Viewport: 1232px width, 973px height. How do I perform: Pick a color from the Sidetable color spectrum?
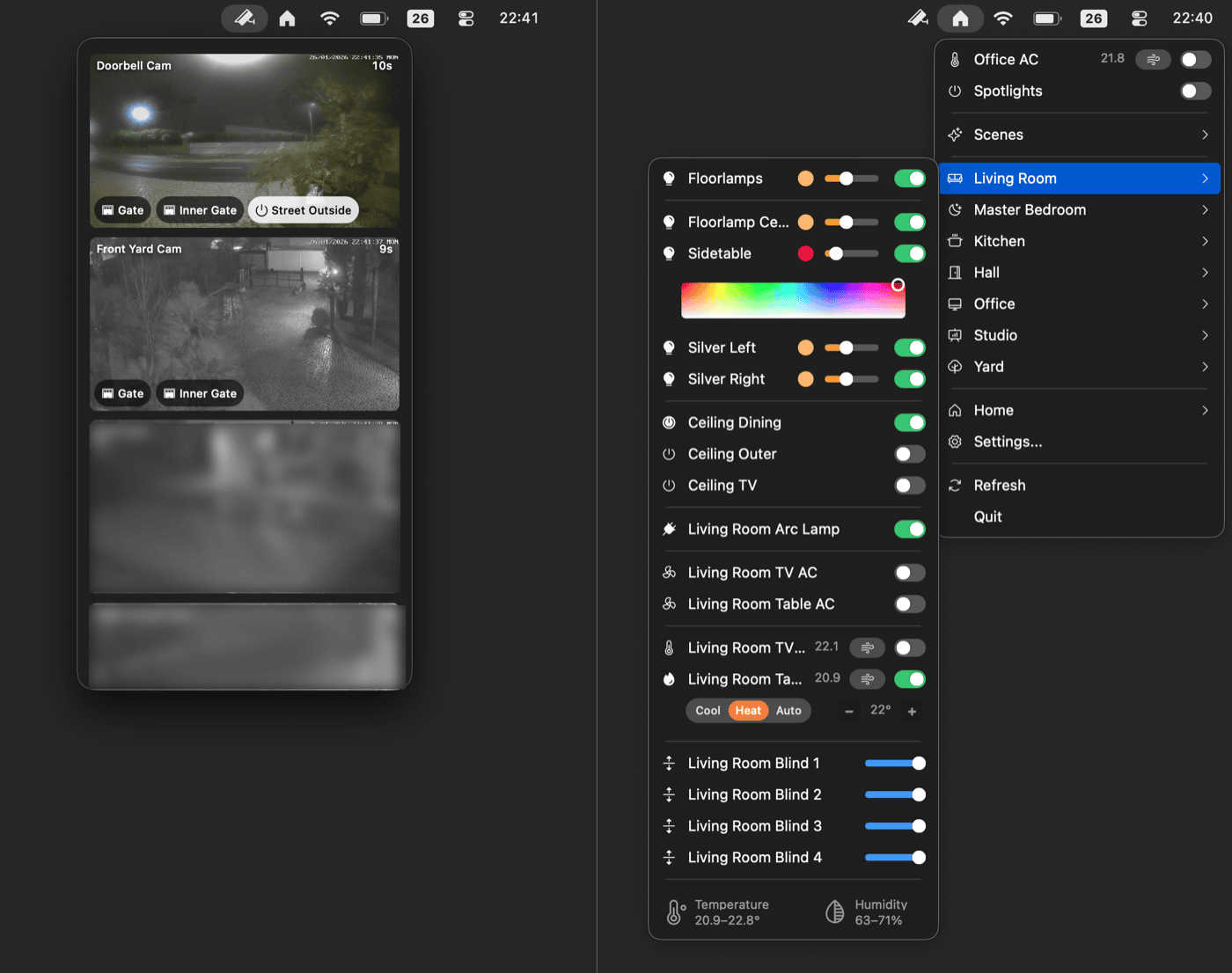tap(792, 299)
